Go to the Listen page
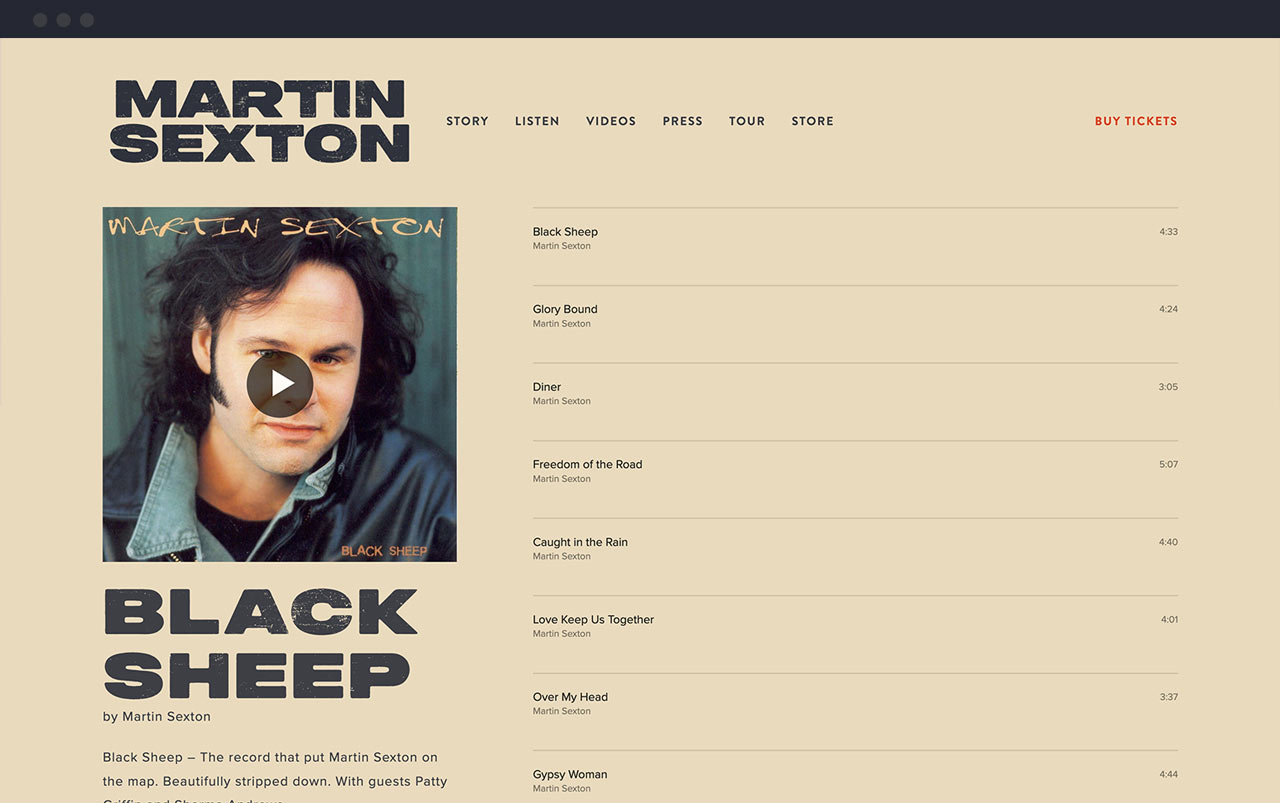Screen dimensions: 1280x803 click(537, 121)
